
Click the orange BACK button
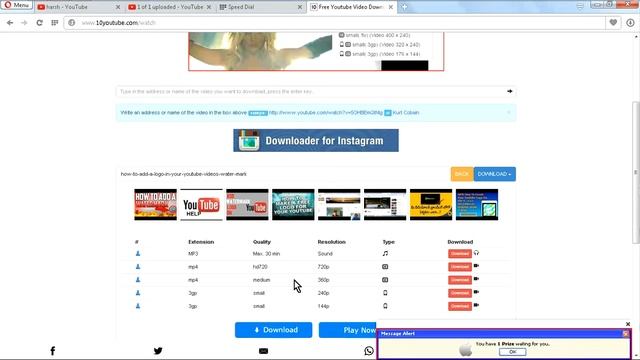(x=462, y=174)
